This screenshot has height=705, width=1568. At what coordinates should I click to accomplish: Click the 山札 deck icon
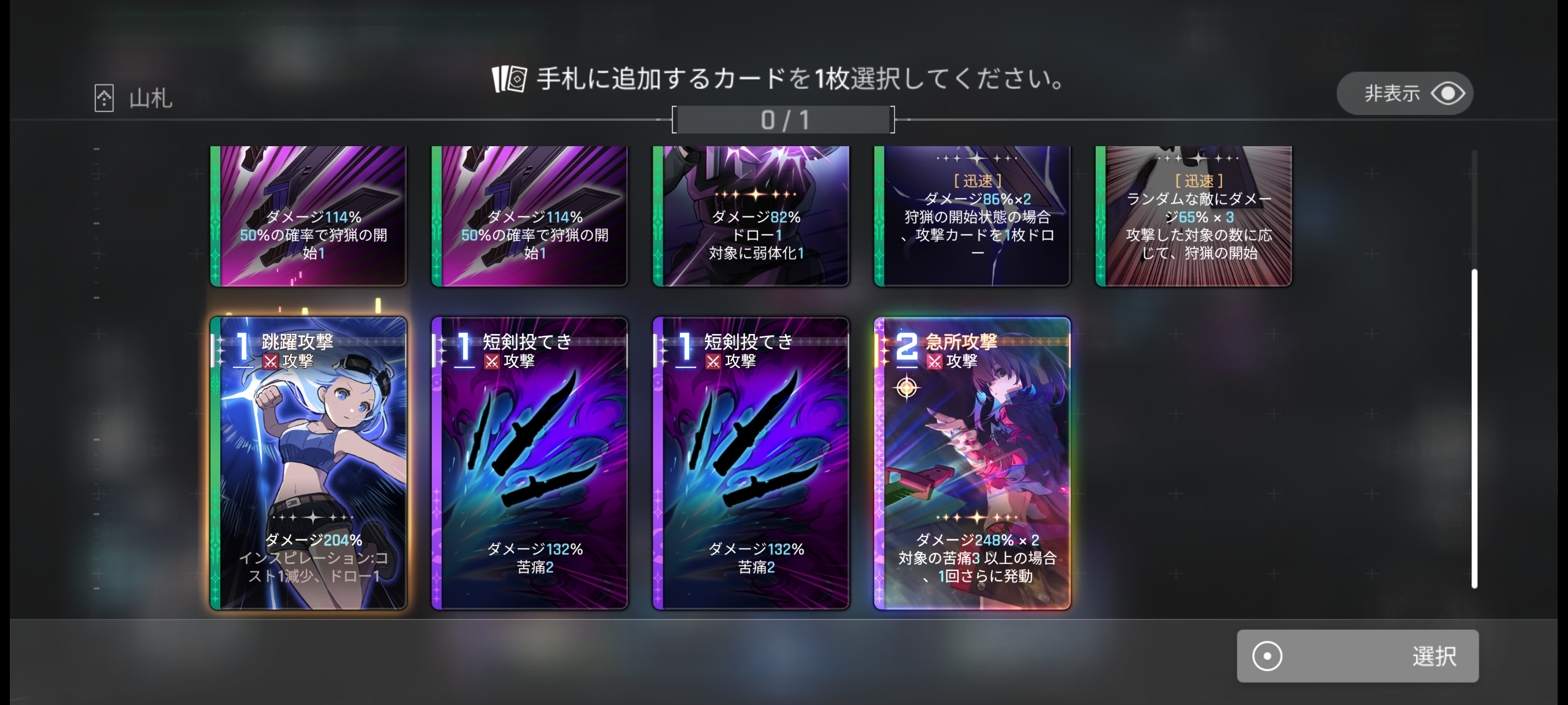(104, 97)
